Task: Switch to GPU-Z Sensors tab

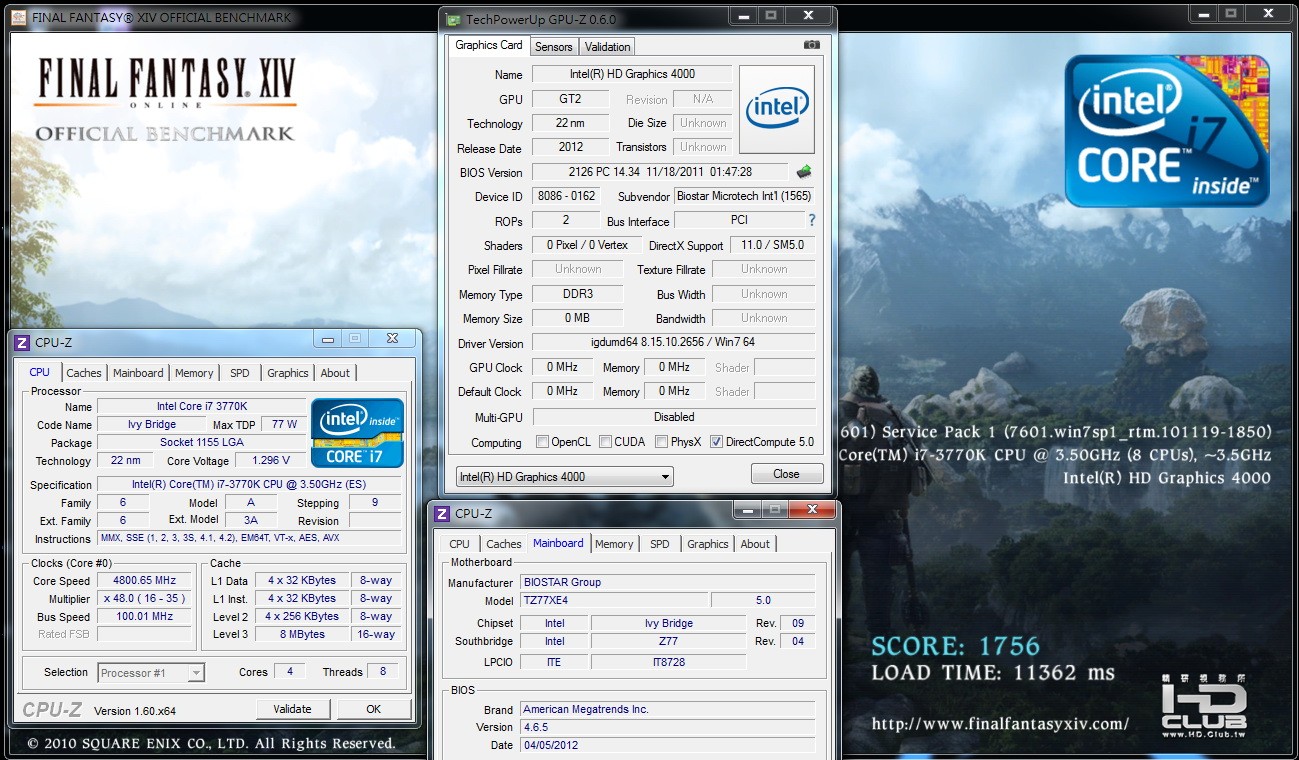Action: coord(553,47)
